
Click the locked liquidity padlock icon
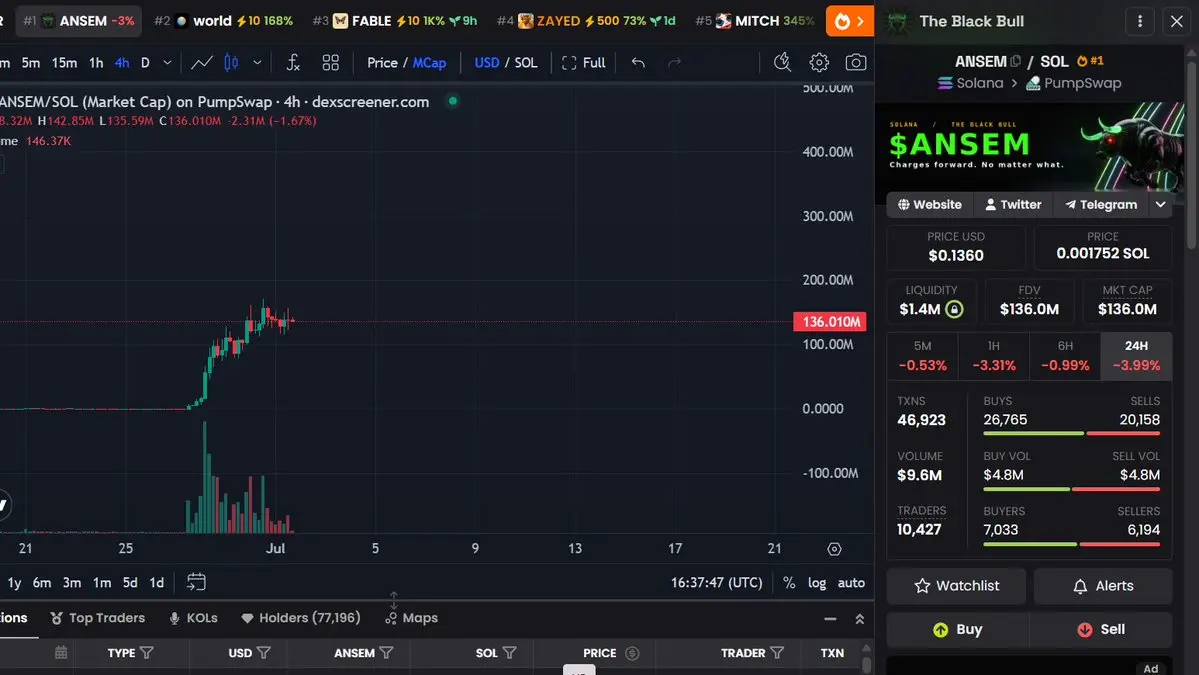[954, 309]
